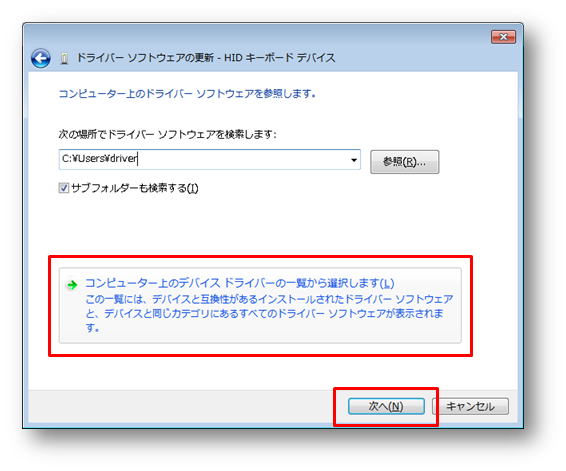The height and width of the screenshot is (471, 566).
Task: Click the blue back arrow button
Action: (x=40, y=58)
